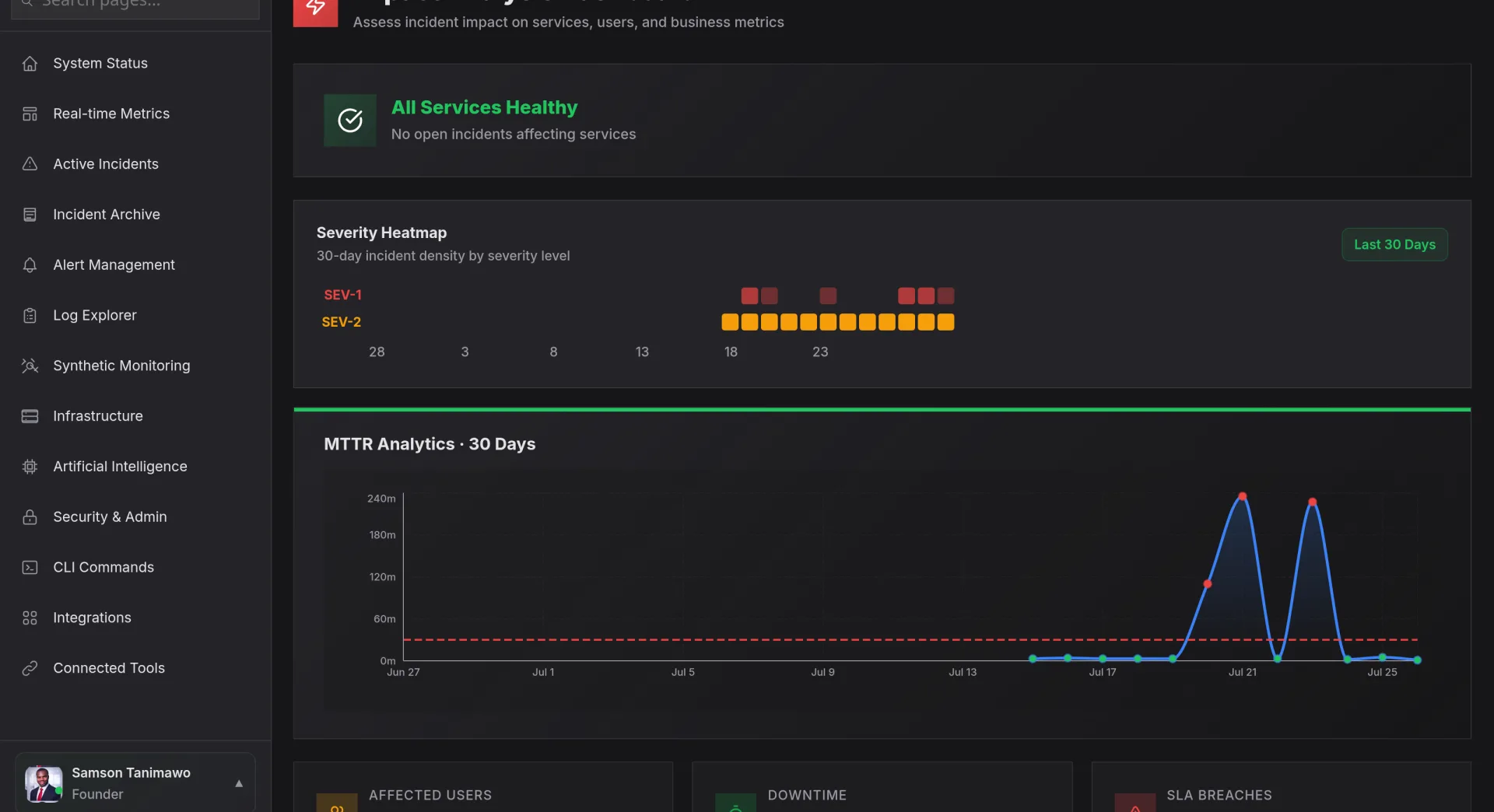The height and width of the screenshot is (812, 1494).
Task: Click the Incident Archive icon
Action: 30,215
